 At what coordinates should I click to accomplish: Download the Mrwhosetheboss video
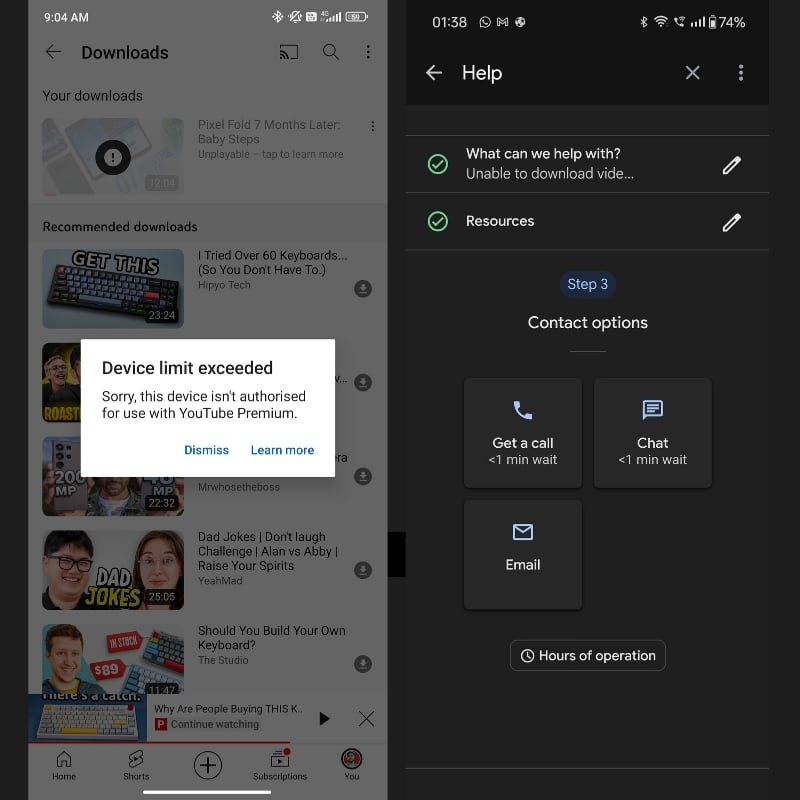coord(363,476)
